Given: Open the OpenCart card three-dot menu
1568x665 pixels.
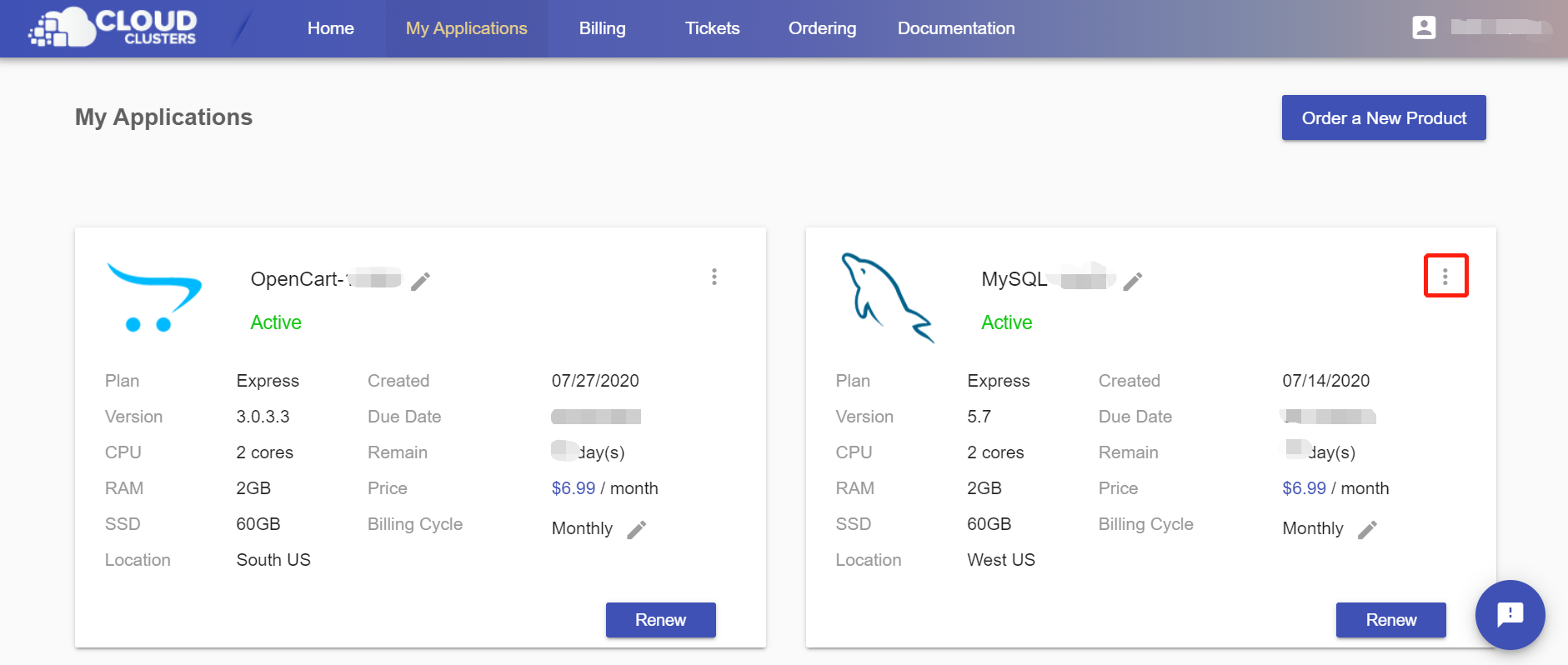Looking at the screenshot, I should tap(714, 277).
